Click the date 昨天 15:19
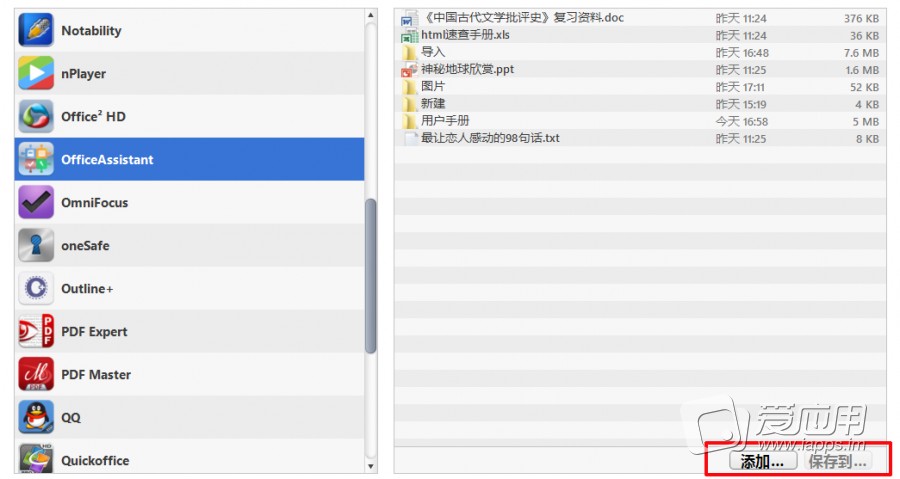 click(x=741, y=104)
